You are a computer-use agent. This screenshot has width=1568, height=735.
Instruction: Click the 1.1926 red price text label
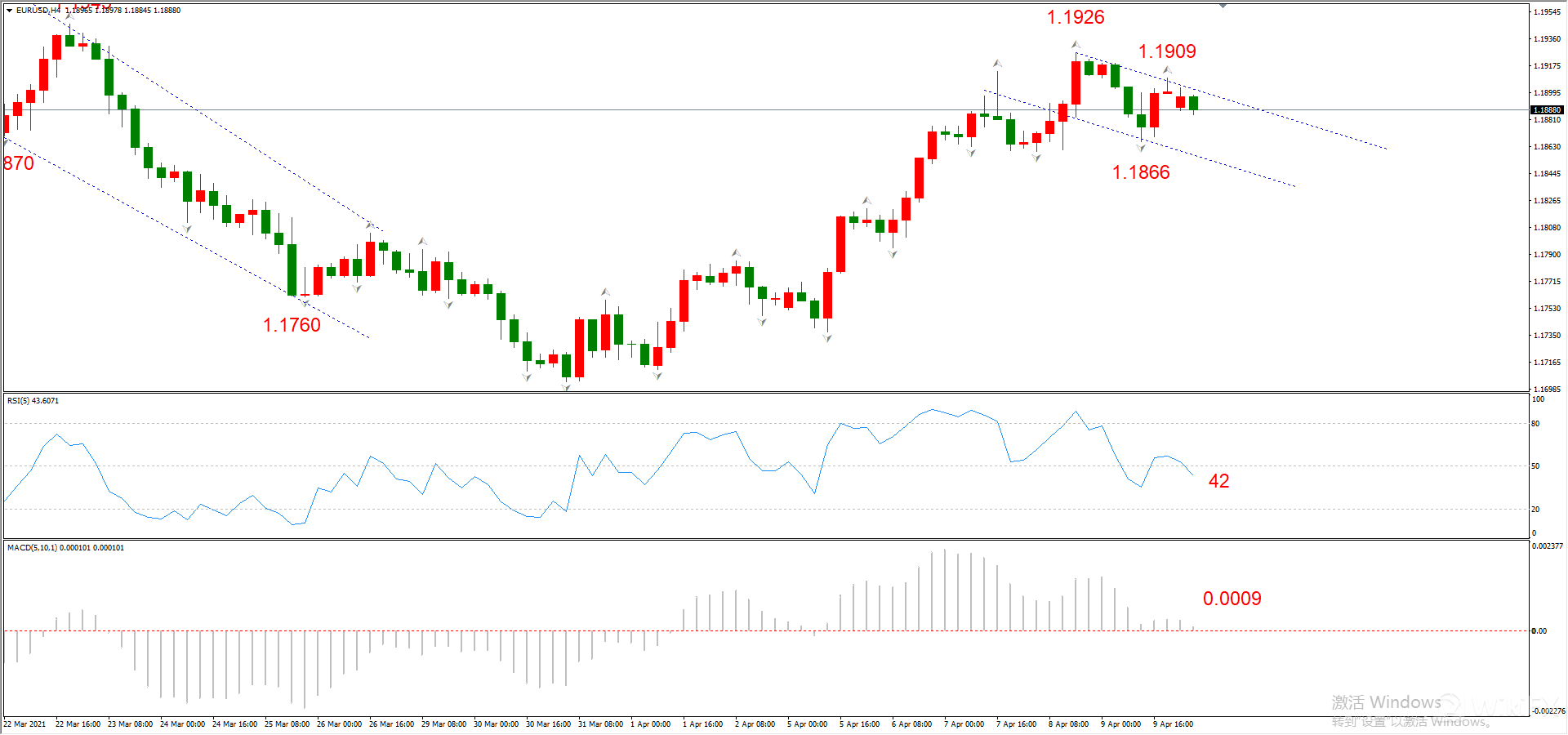point(1076,17)
